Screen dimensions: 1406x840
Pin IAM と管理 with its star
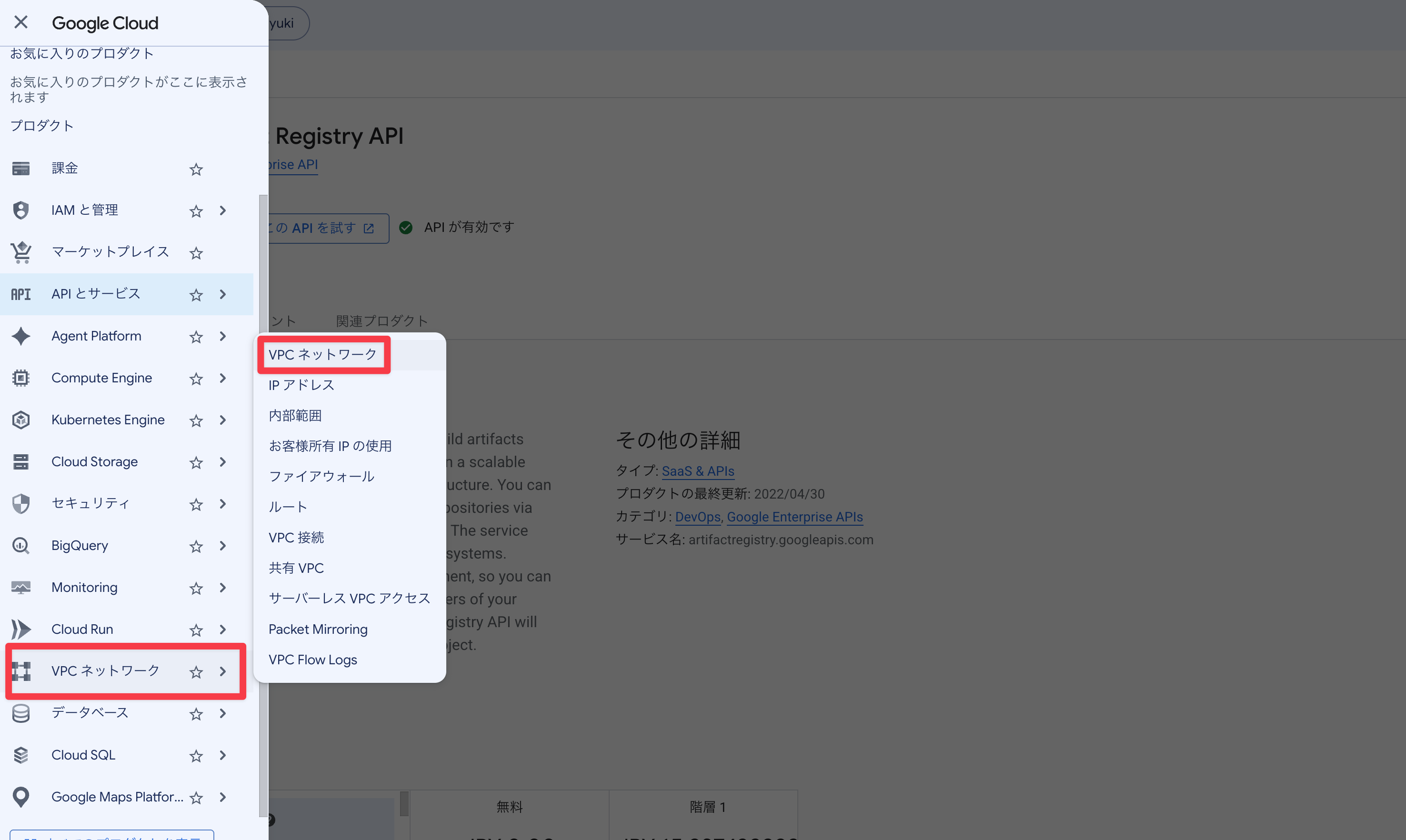coord(196,211)
